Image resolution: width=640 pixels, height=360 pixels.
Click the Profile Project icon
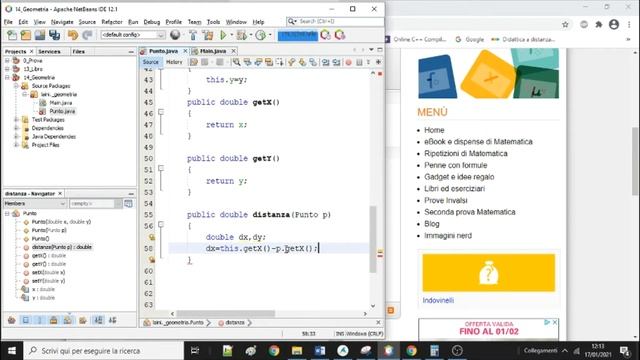pos(260,35)
